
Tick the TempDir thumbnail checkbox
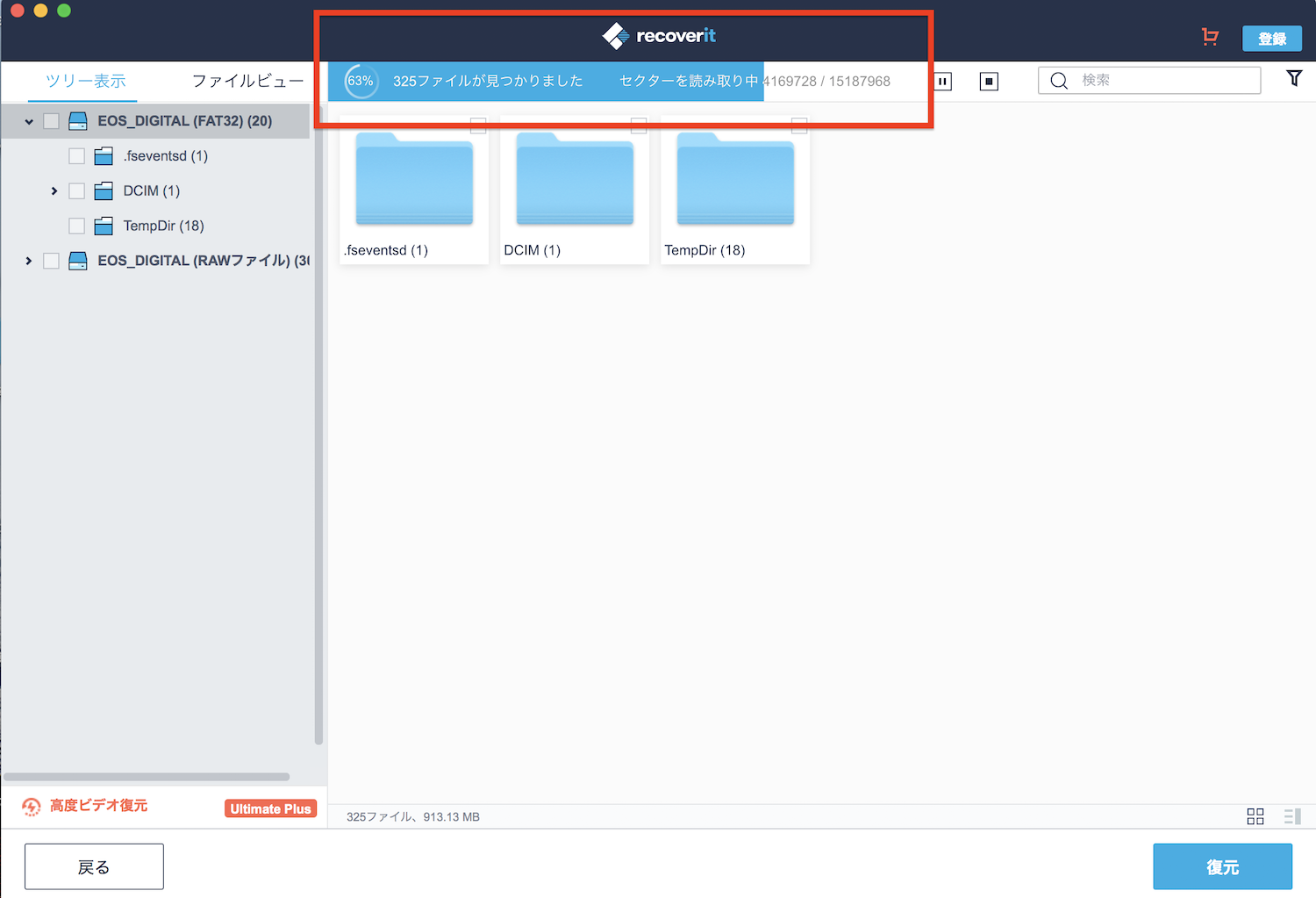(799, 126)
